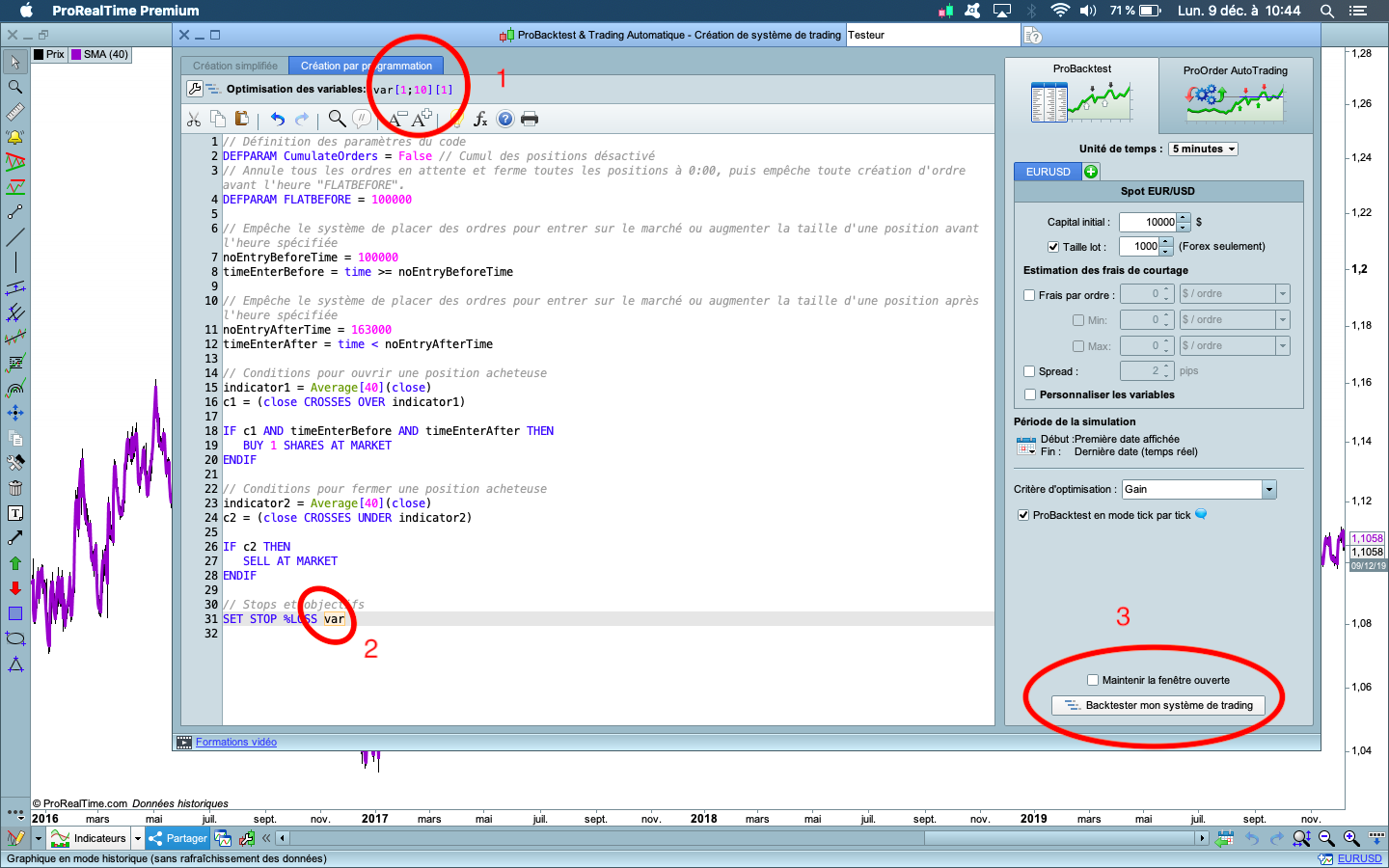Toggle Maintenir la fenêtre ouverte checkbox
The image size is (1389, 868).
point(1093,680)
